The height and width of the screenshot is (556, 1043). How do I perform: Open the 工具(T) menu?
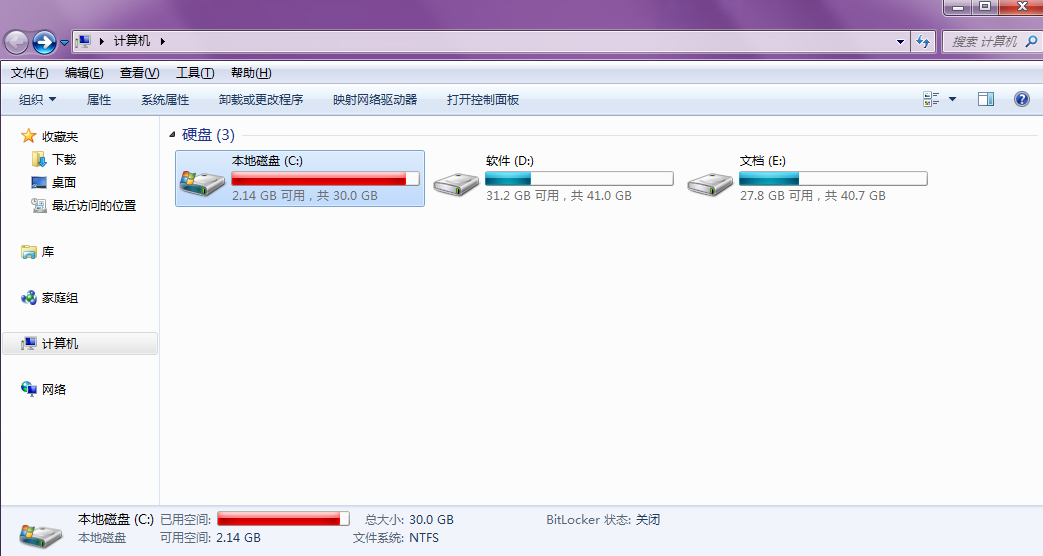[x=195, y=73]
